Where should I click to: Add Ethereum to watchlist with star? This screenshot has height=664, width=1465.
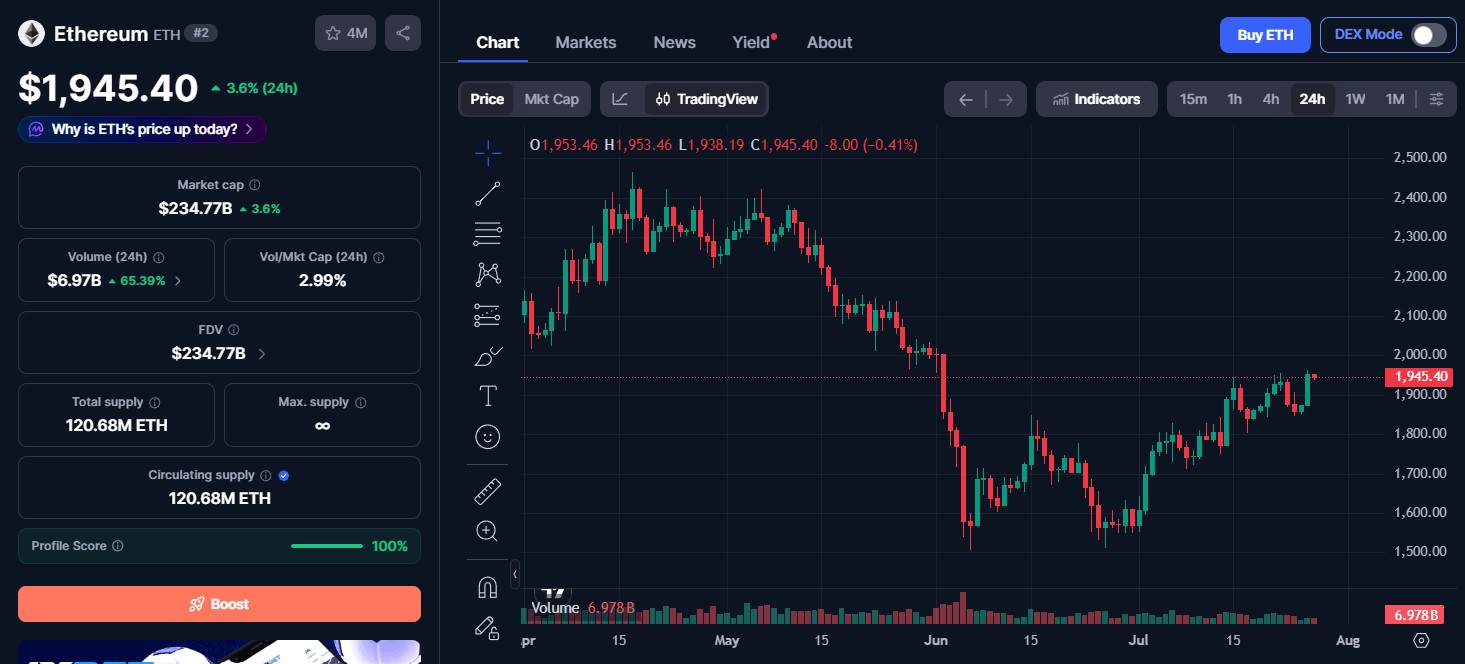(346, 33)
